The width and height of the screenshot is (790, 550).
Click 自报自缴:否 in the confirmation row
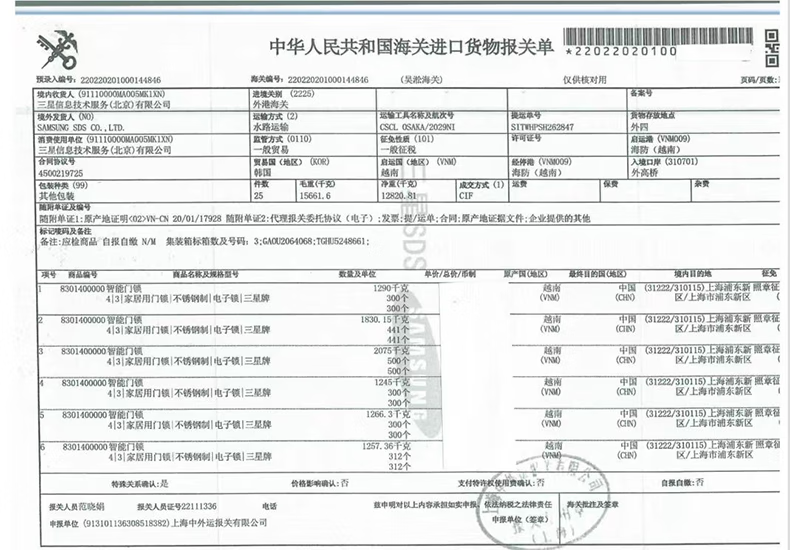682,483
